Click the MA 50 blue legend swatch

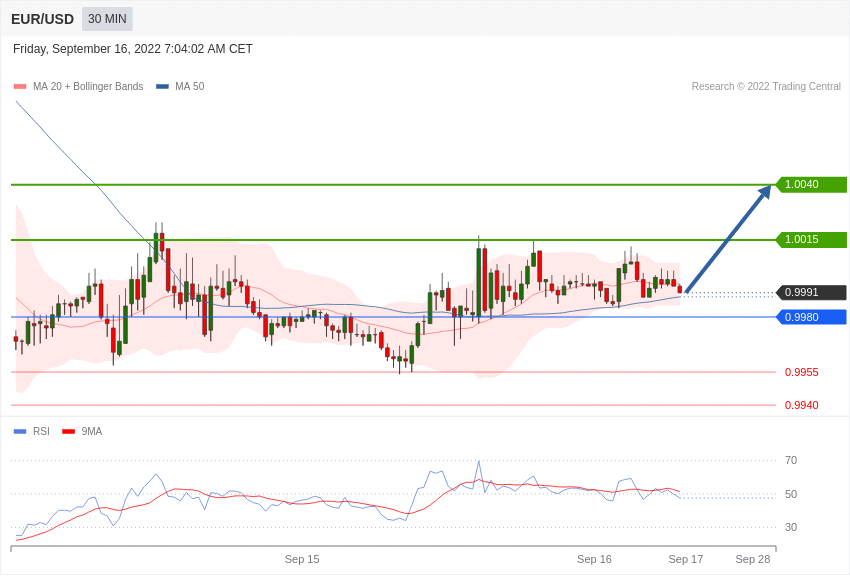pos(163,87)
